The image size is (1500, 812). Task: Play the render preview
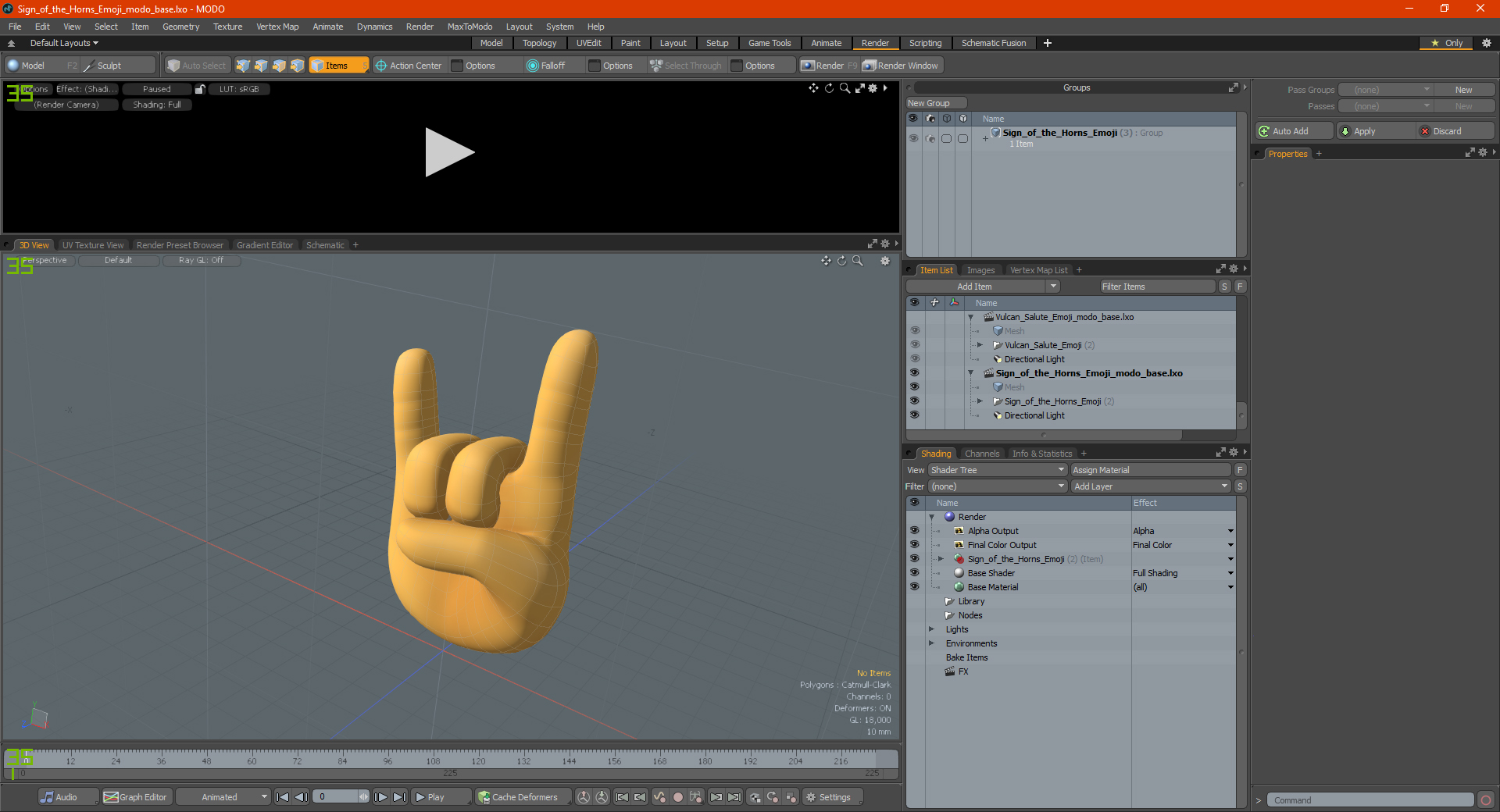pos(449,152)
